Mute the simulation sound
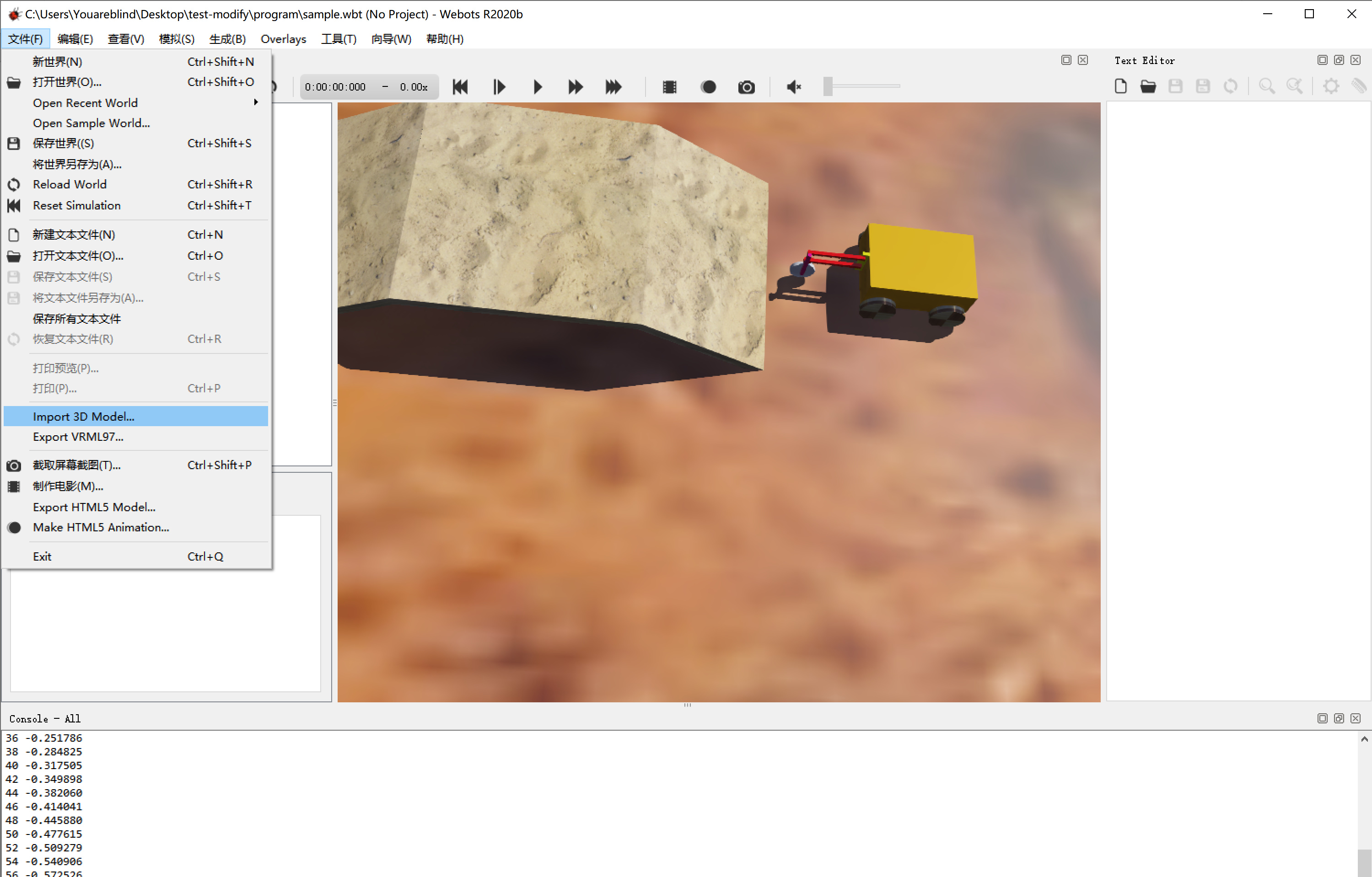 point(793,86)
